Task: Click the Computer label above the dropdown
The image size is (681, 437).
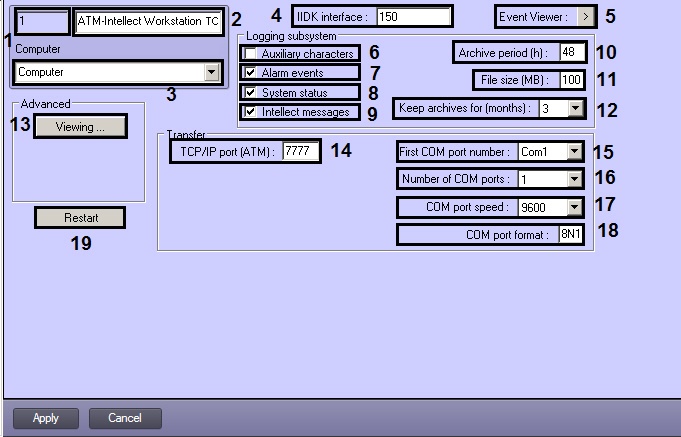Action: pyautogui.click(x=38, y=49)
